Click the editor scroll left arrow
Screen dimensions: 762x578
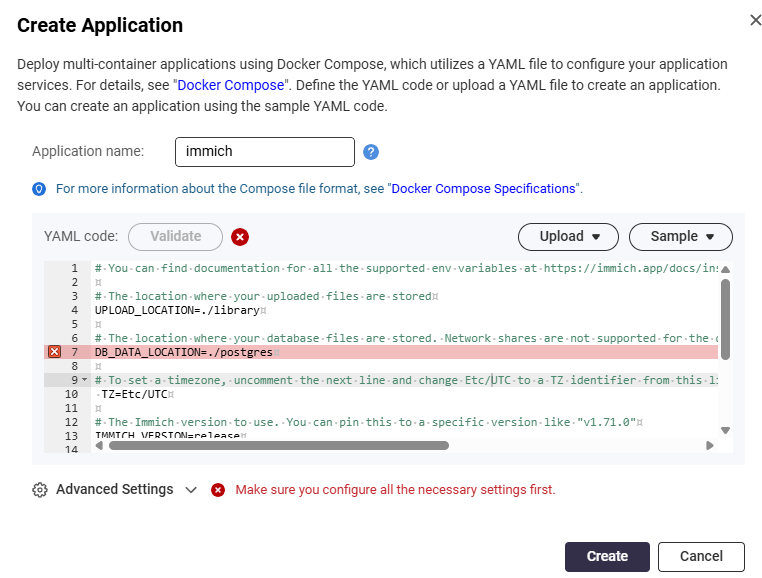coord(99,445)
